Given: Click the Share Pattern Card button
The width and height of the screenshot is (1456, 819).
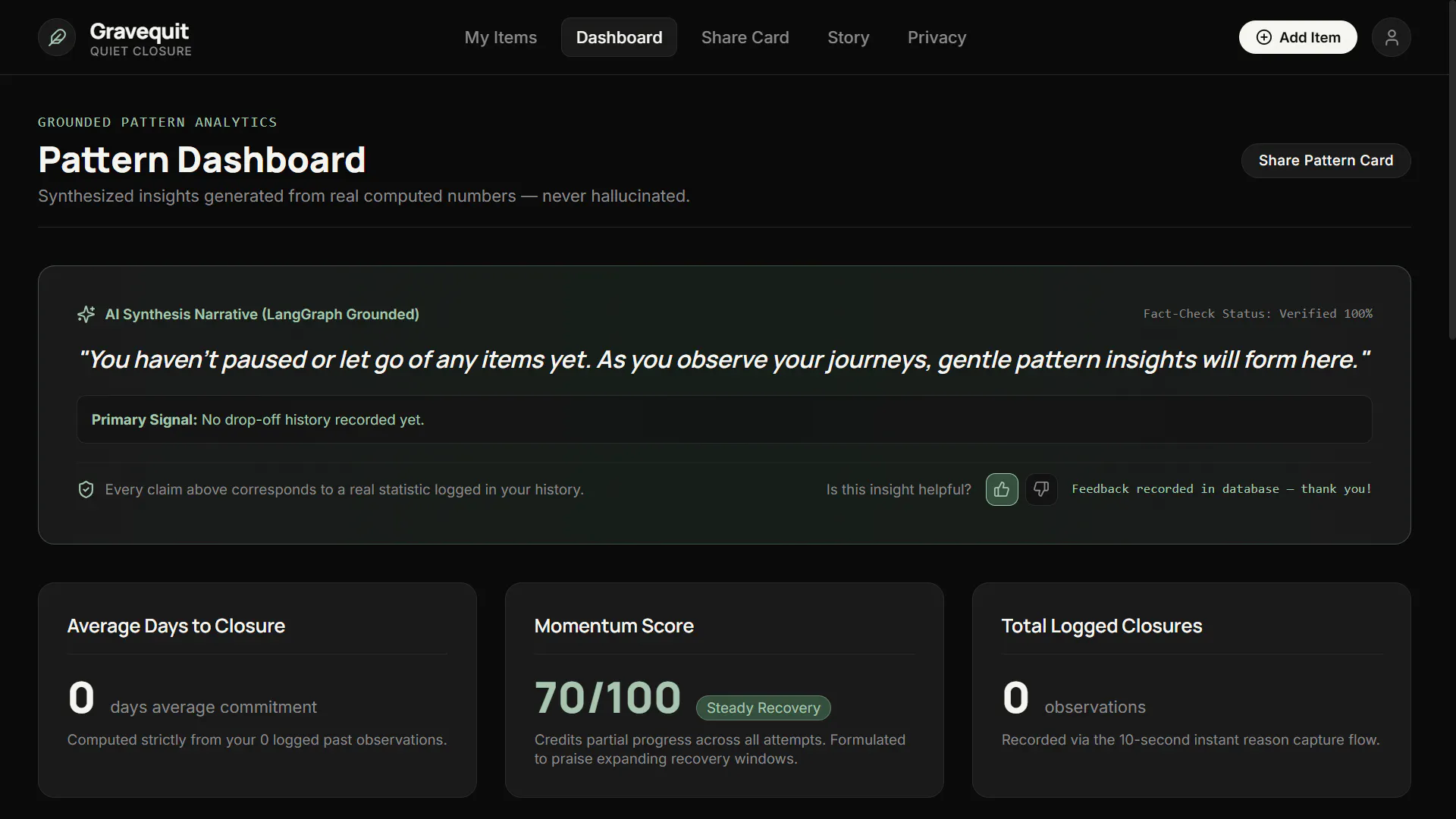Looking at the screenshot, I should [x=1326, y=161].
